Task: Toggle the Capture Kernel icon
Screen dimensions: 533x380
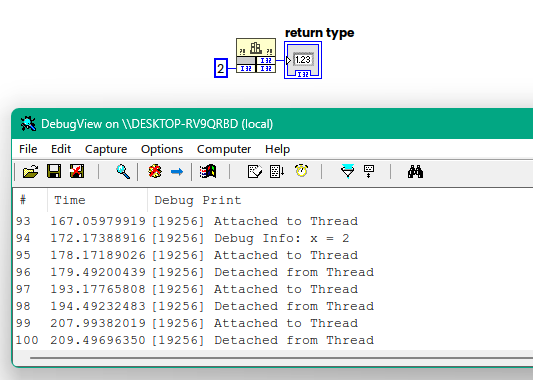Action: [x=155, y=171]
